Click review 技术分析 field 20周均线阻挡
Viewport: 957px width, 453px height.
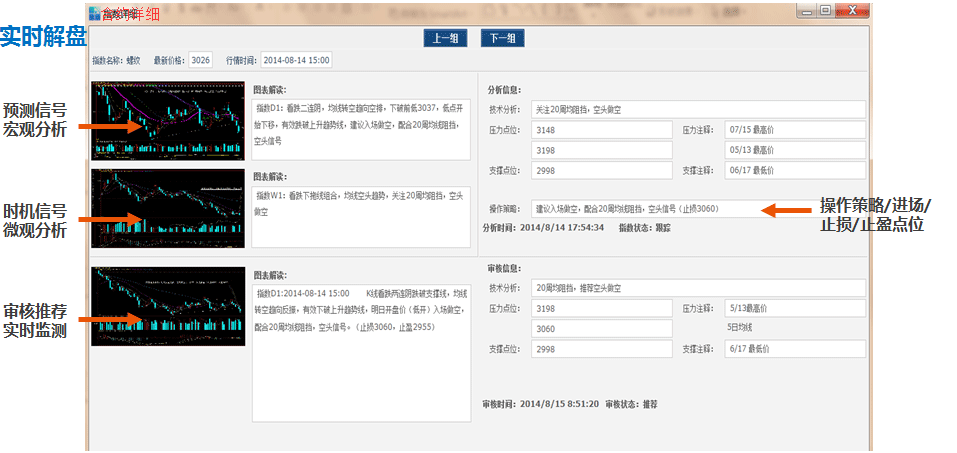pos(698,288)
